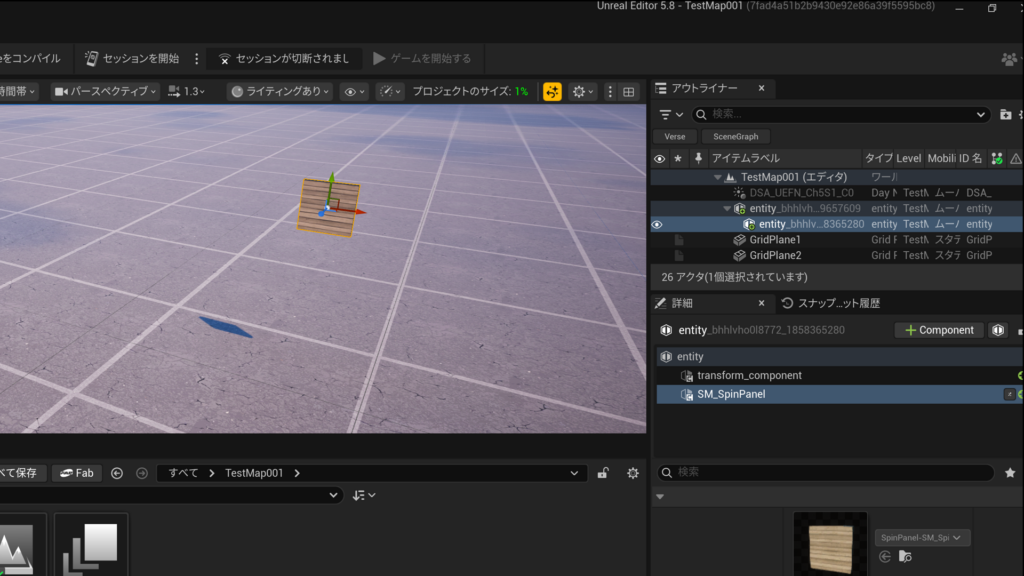Screen dimensions: 1024x576
Task: Collapse the TestMap001 tree node
Action: click(x=717, y=177)
